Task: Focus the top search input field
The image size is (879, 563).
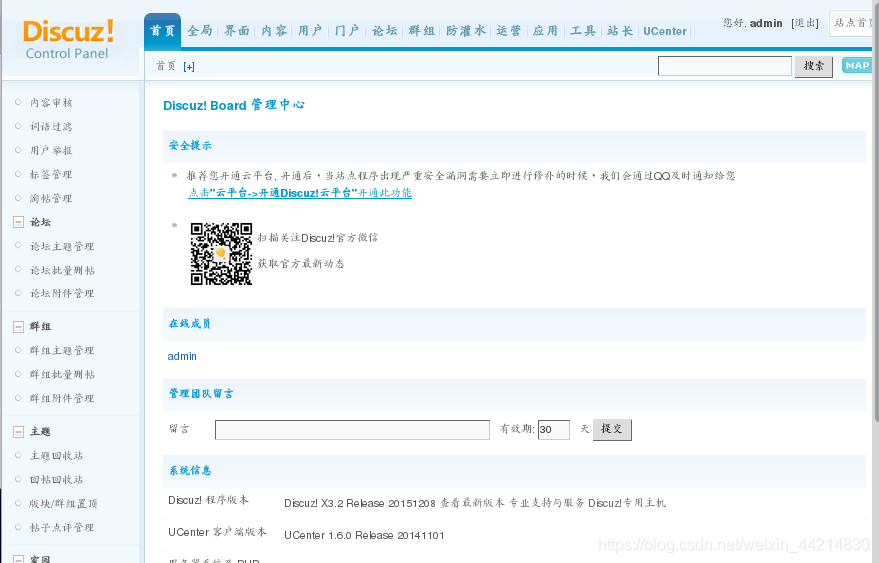Action: [x=724, y=66]
